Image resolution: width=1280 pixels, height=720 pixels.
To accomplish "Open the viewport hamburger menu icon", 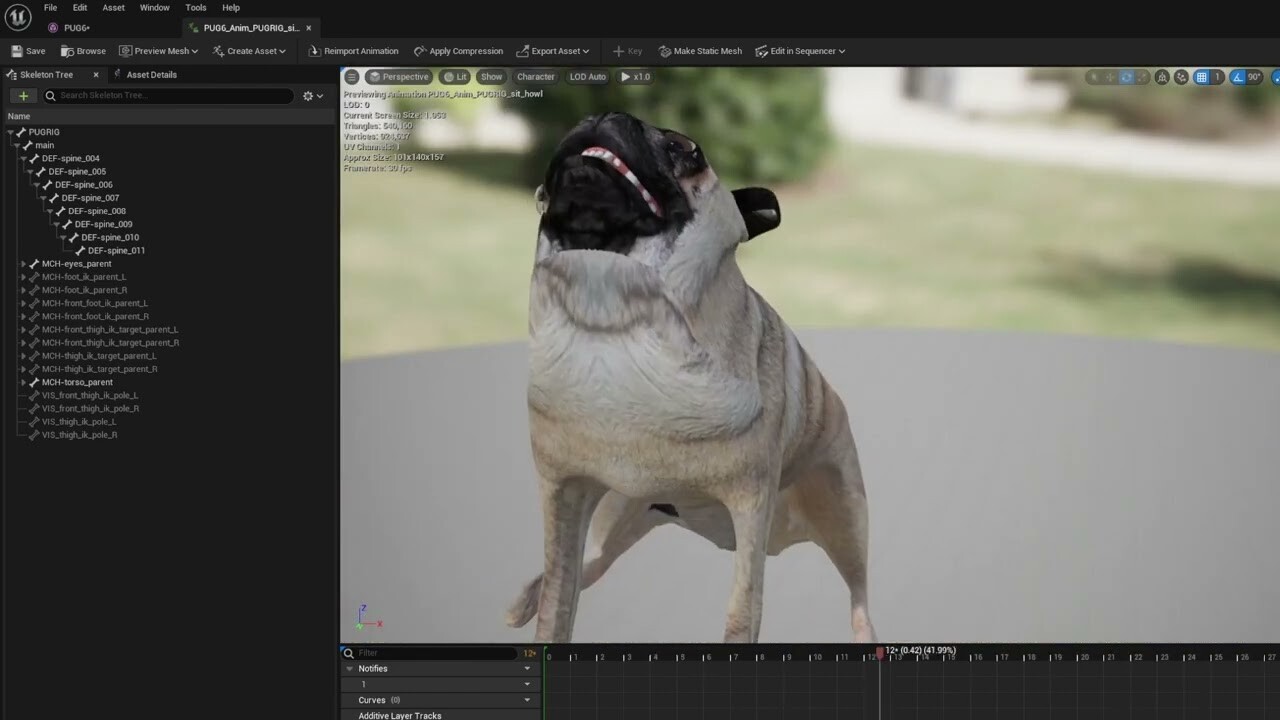I will coord(351,76).
